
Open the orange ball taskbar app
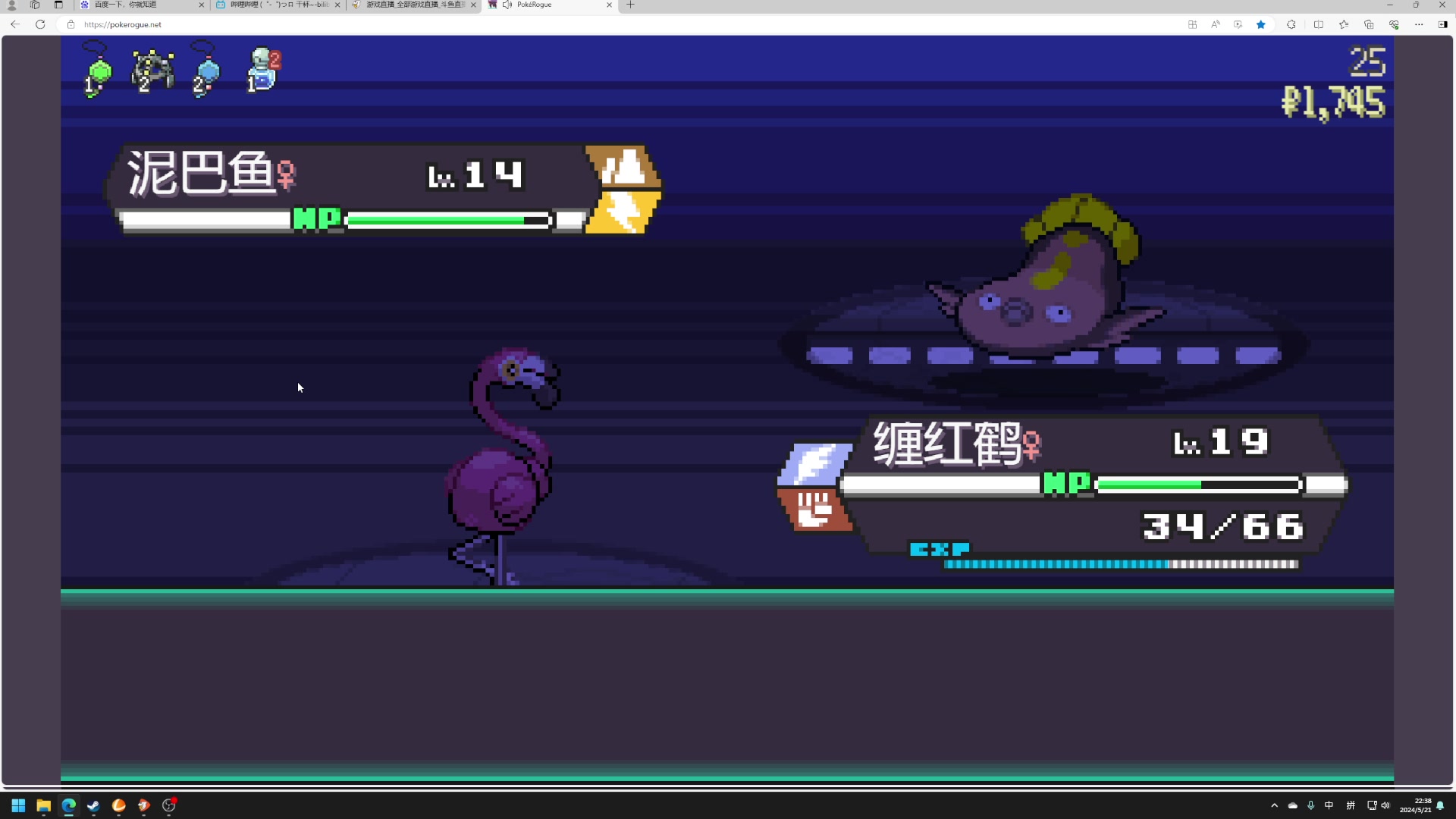tap(118, 805)
